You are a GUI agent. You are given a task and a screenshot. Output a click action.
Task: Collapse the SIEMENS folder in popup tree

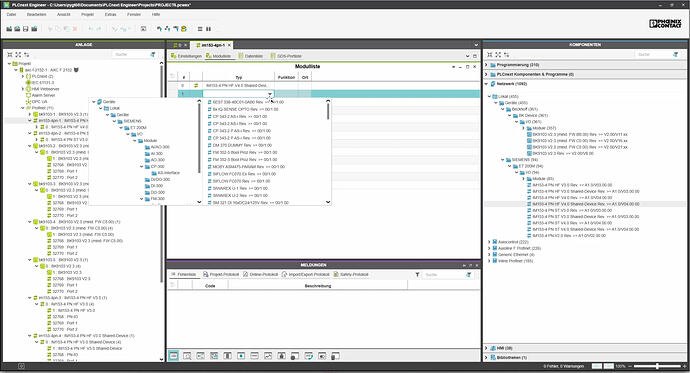click(114, 121)
